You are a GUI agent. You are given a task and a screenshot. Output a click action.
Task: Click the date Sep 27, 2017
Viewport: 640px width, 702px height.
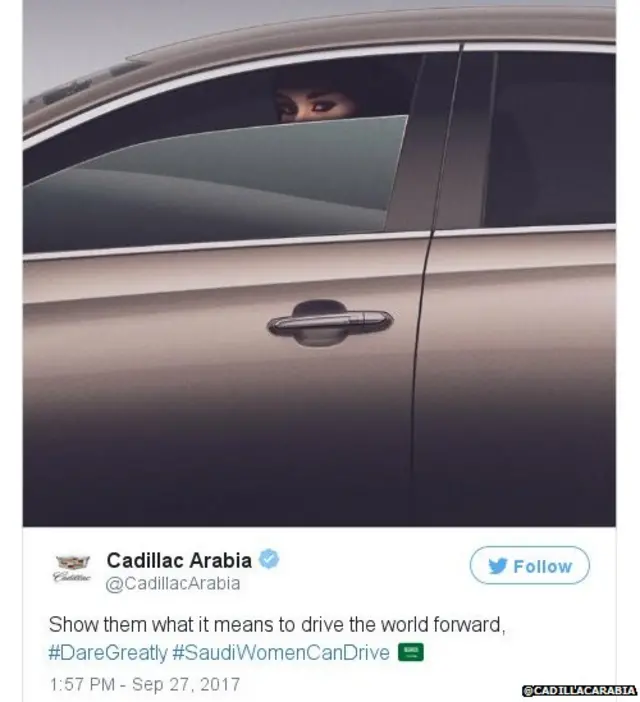[186, 684]
